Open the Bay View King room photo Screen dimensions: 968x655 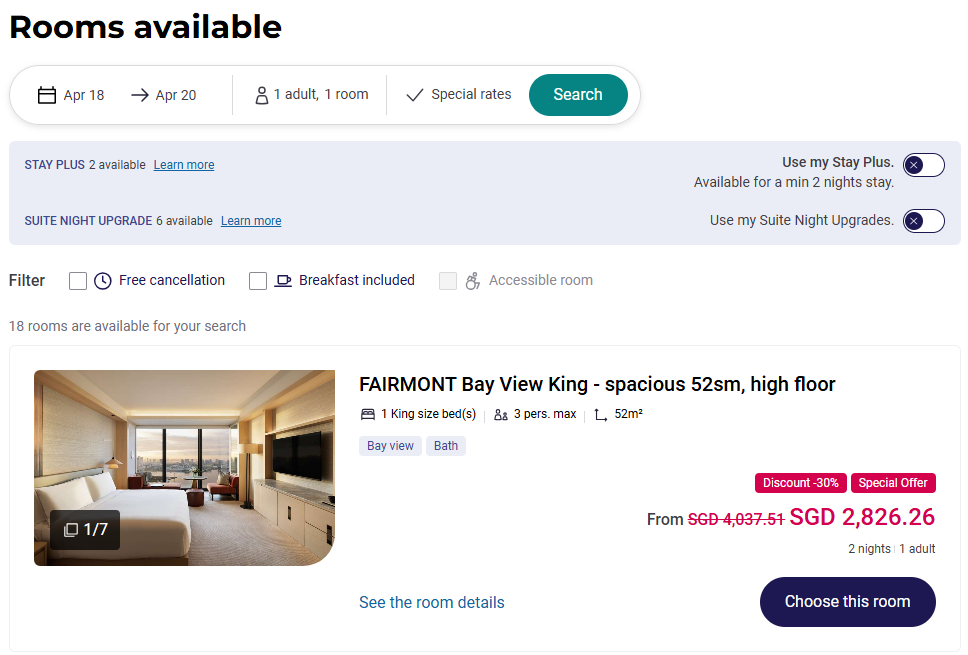[185, 468]
